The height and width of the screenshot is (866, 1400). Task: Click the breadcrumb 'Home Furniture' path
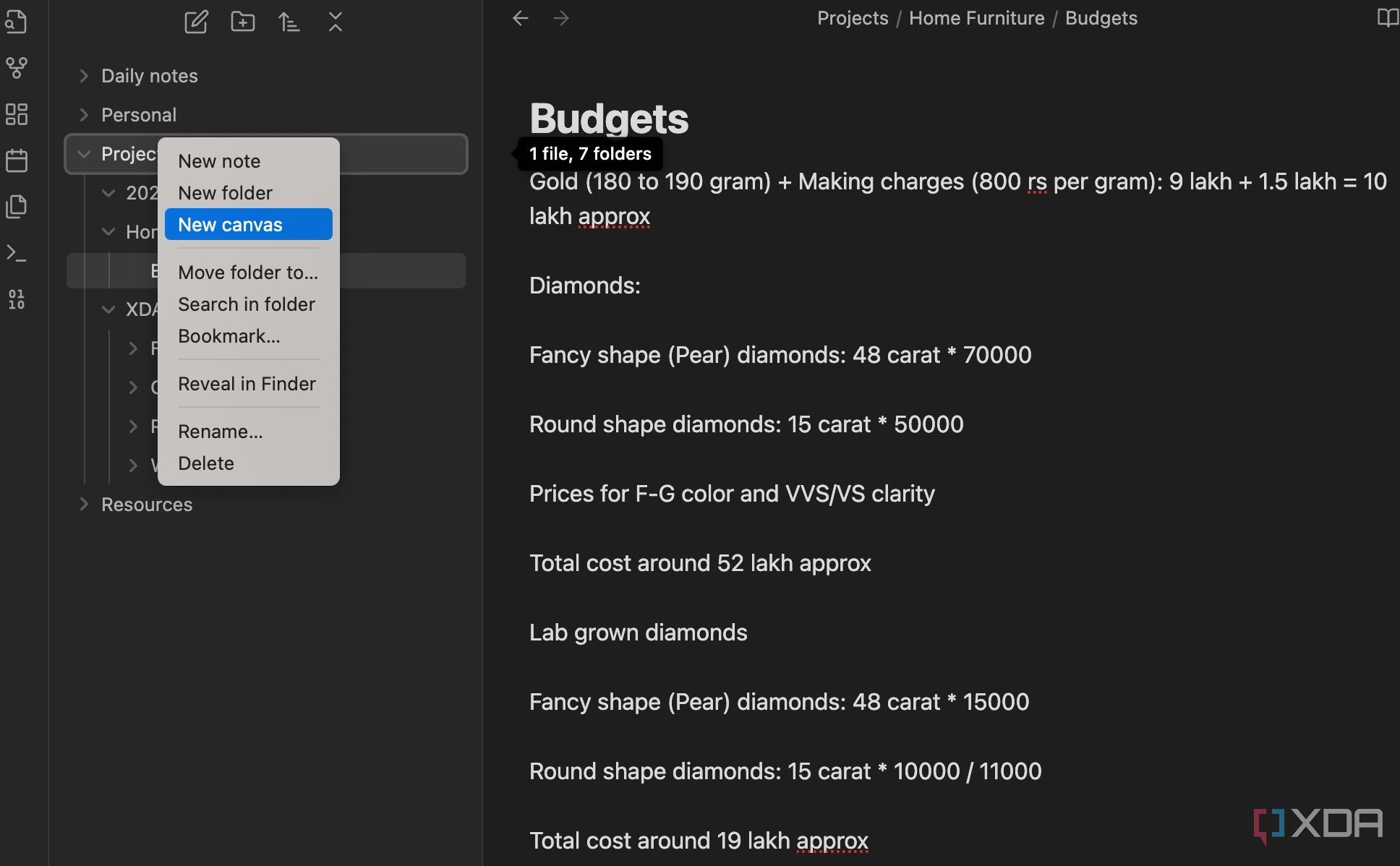coord(975,18)
